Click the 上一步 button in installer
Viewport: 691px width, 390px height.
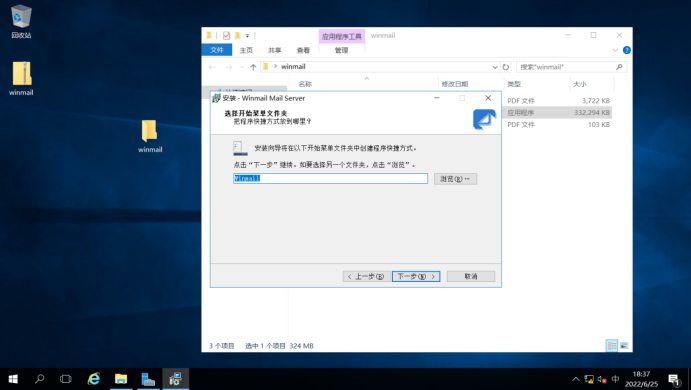click(366, 276)
